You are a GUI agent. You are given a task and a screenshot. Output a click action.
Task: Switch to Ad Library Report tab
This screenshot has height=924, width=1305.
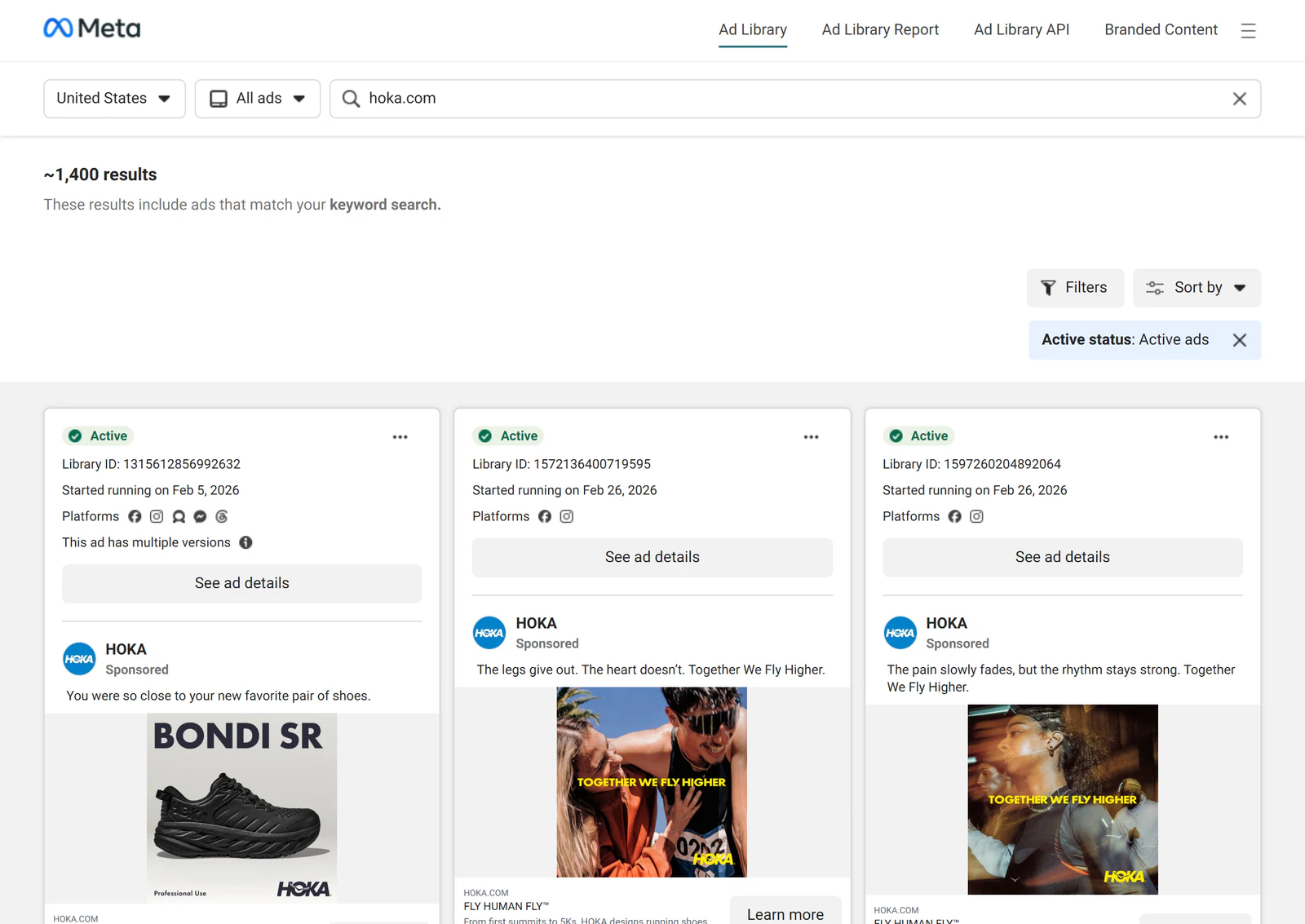[880, 30]
